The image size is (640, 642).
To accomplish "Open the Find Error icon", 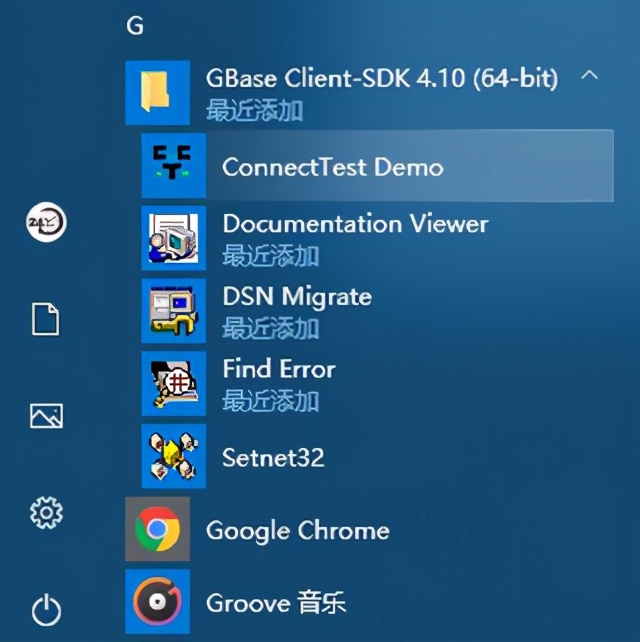I will (x=174, y=384).
